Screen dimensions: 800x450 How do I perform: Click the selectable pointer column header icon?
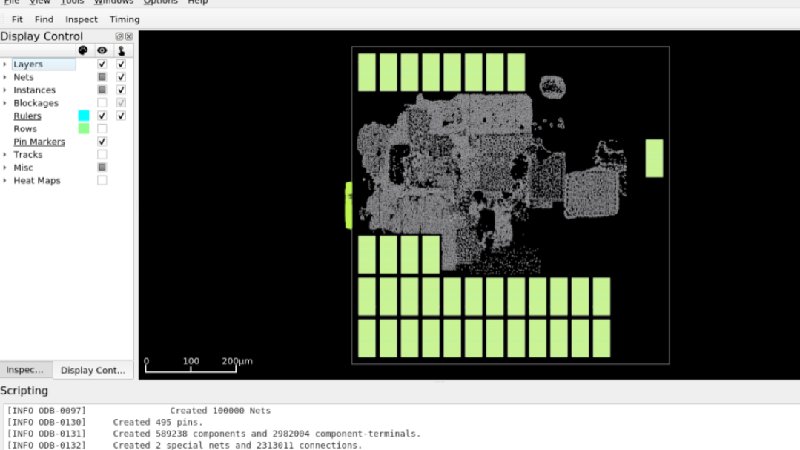coord(121,50)
